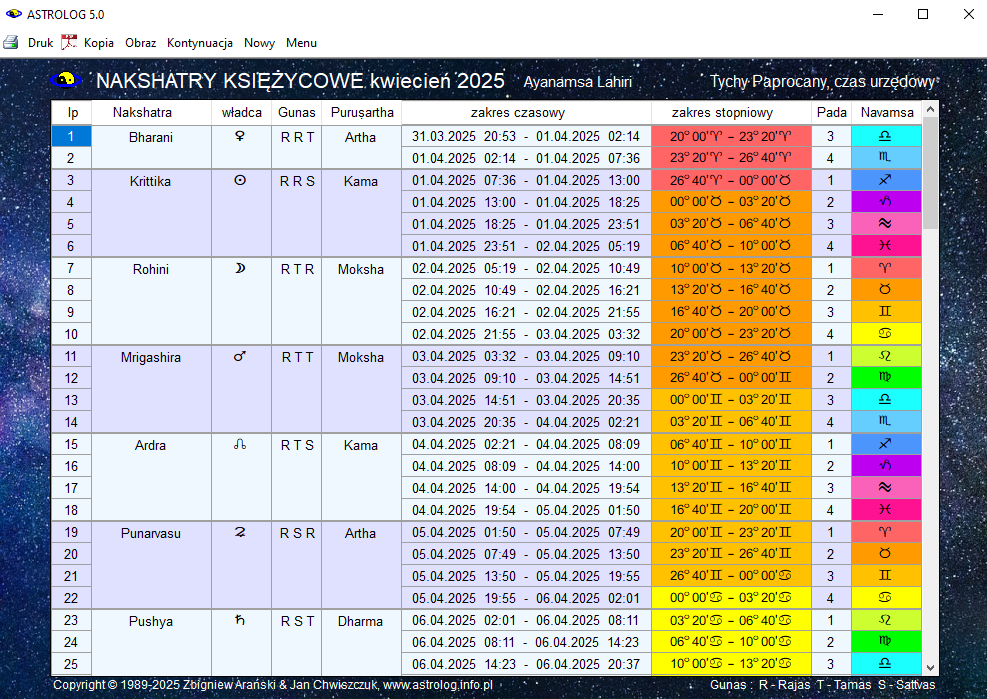987x699 pixels.
Task: Click the purple Capricorn Navamsa cell in row 4
Action: tap(885, 203)
